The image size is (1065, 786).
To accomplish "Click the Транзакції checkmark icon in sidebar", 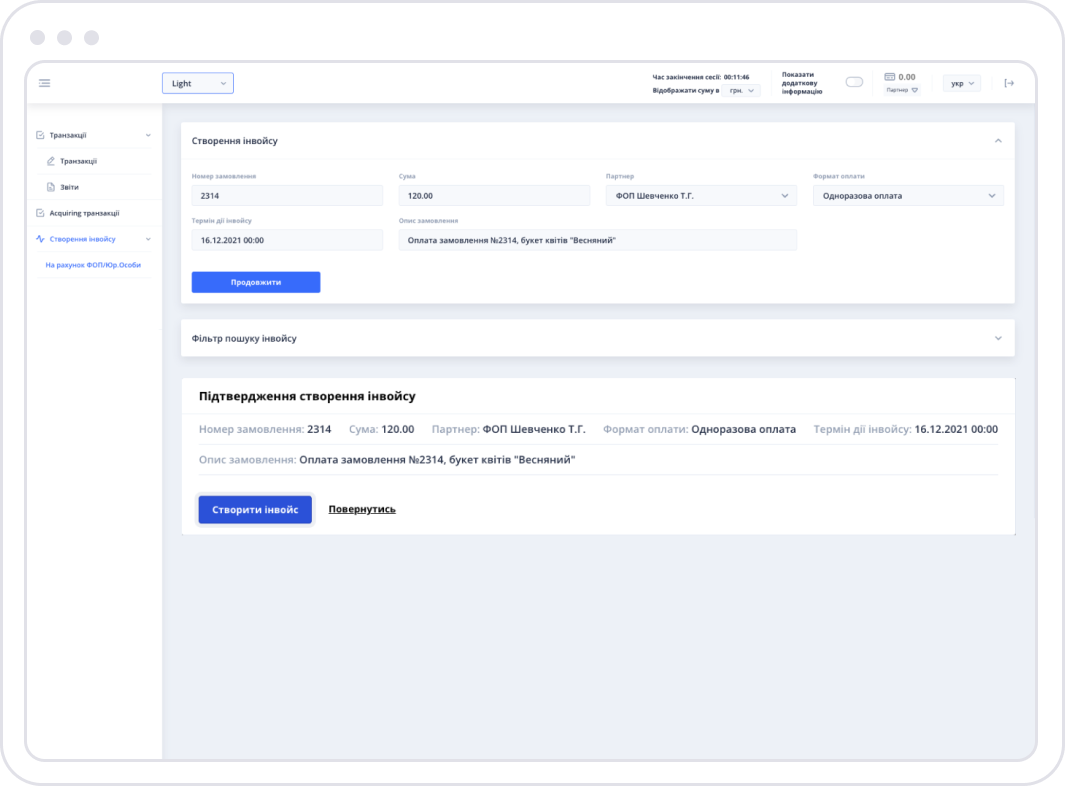I will 40,135.
